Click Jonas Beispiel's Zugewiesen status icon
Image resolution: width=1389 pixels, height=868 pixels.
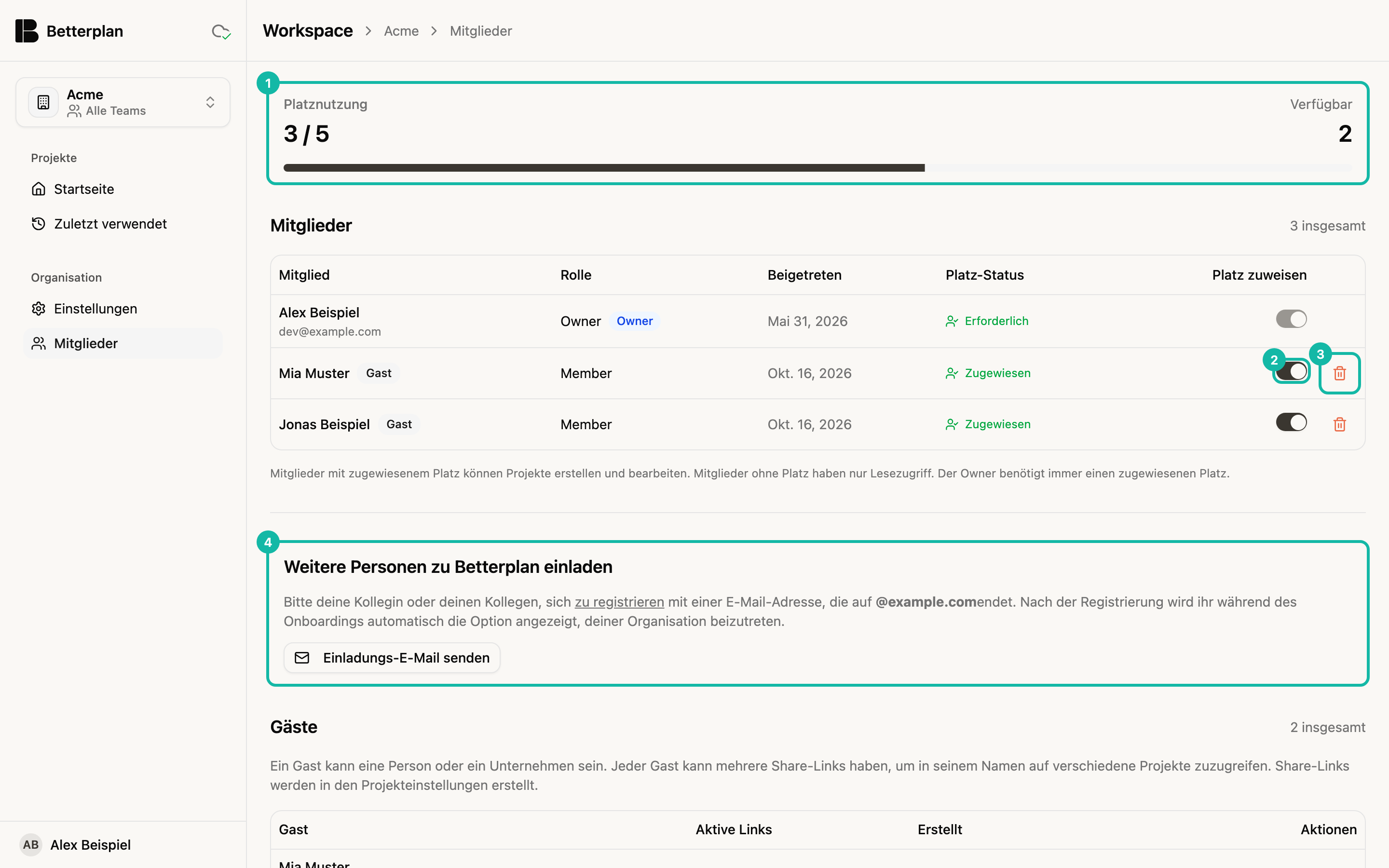tap(952, 425)
